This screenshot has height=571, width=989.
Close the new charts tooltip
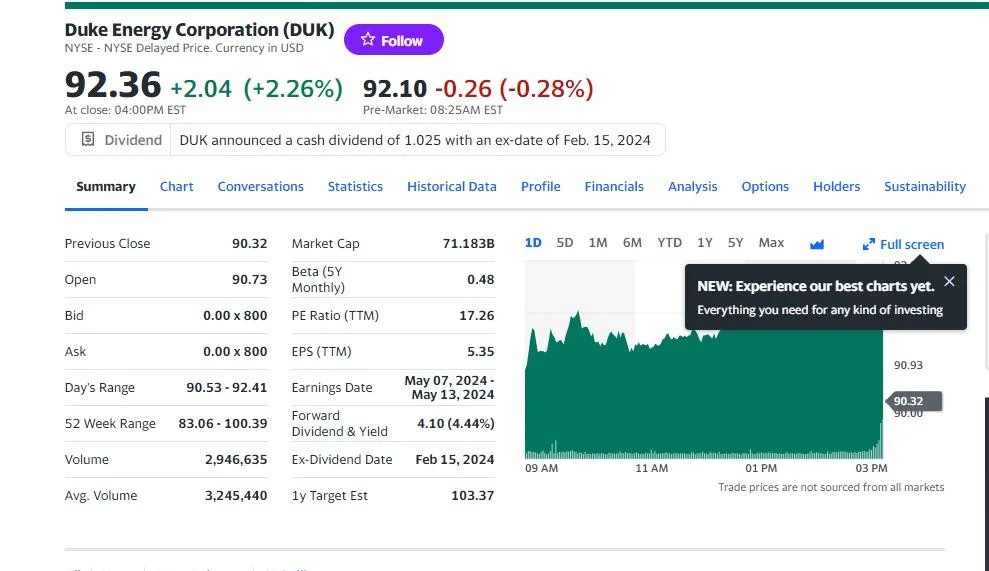949,282
